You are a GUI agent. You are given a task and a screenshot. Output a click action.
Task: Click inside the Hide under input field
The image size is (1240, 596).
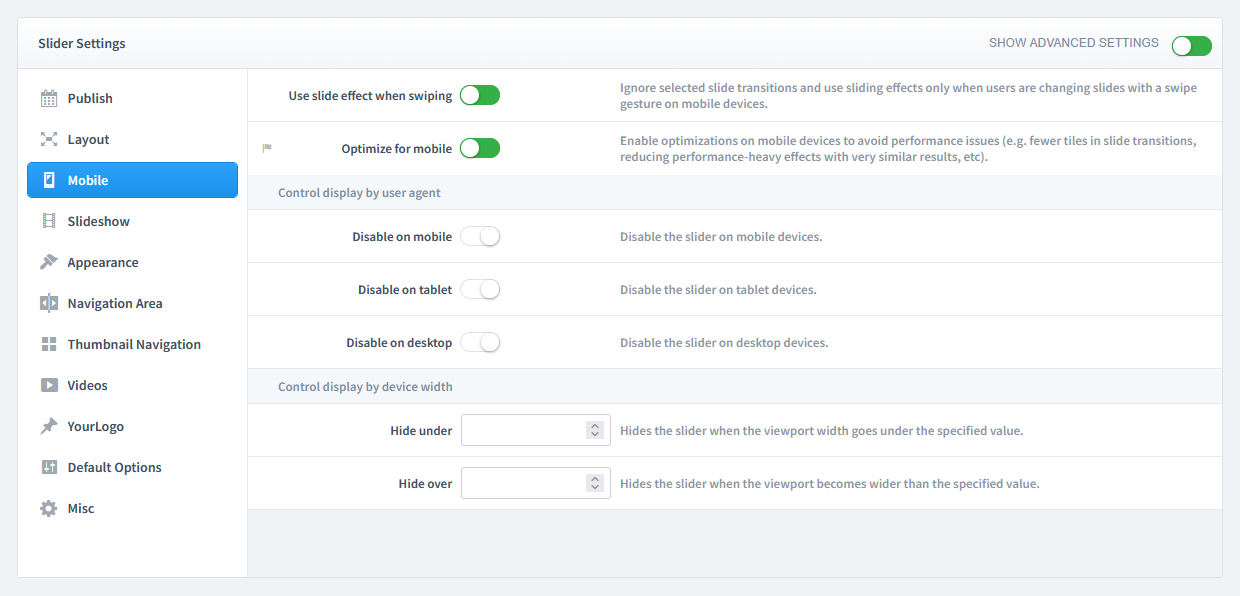pos(525,430)
